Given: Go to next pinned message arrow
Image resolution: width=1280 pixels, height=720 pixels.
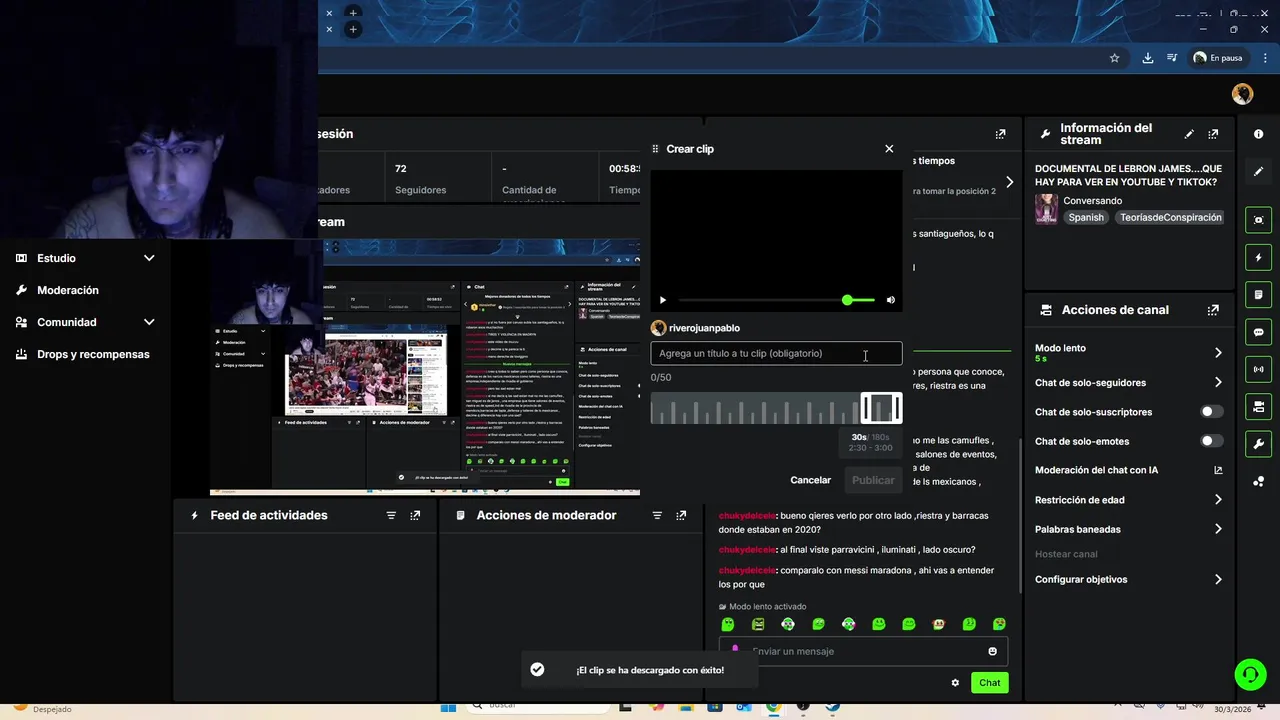Looking at the screenshot, I should [x=1009, y=182].
